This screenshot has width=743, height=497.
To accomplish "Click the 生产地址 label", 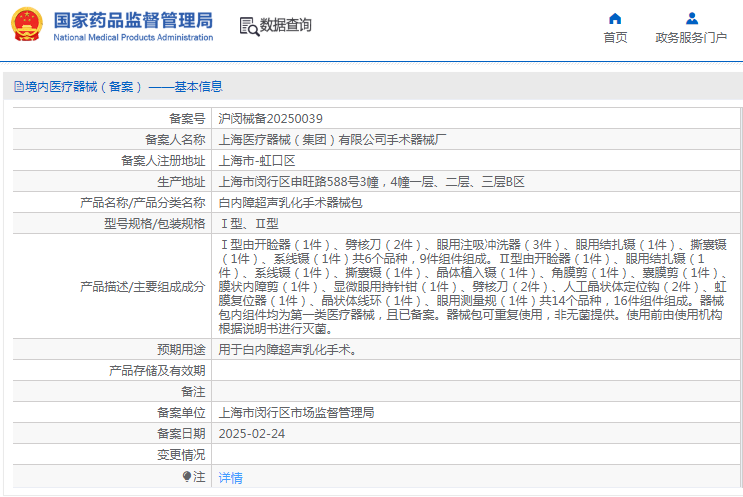I will pos(181,182).
